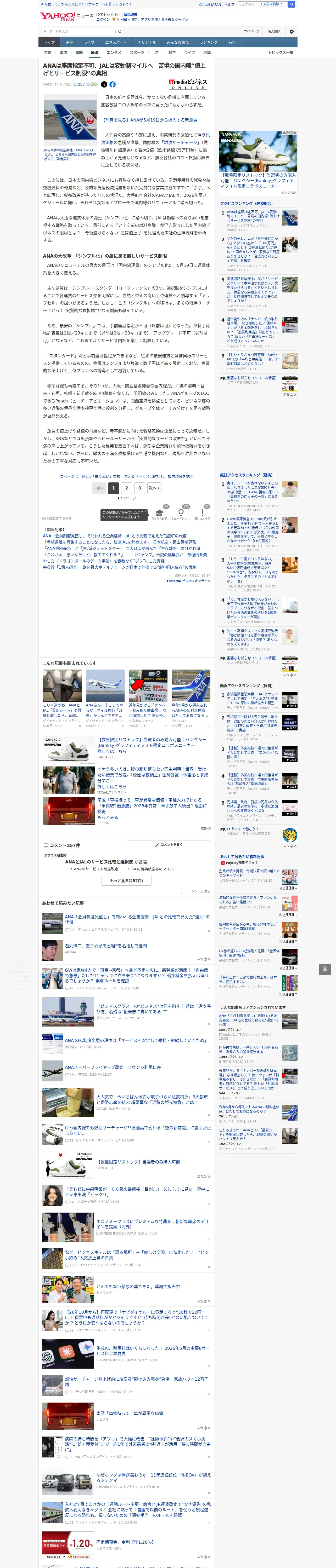Share the article on X

pyautogui.click(x=104, y=85)
